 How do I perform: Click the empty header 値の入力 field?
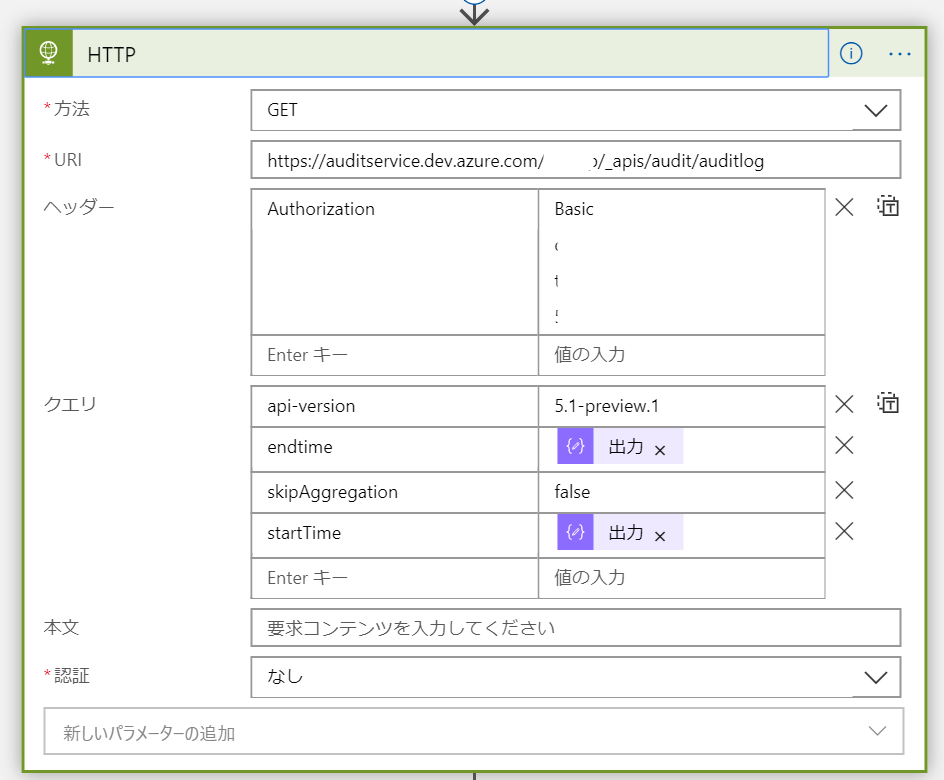(x=682, y=355)
